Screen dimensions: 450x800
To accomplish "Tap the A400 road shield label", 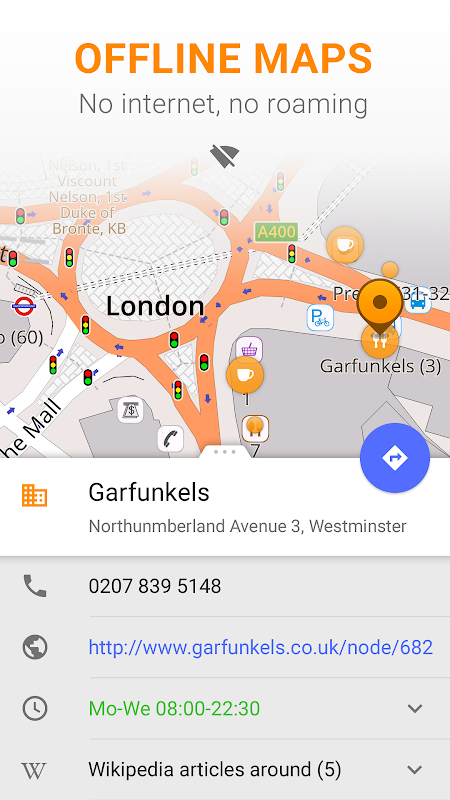I will [x=276, y=232].
